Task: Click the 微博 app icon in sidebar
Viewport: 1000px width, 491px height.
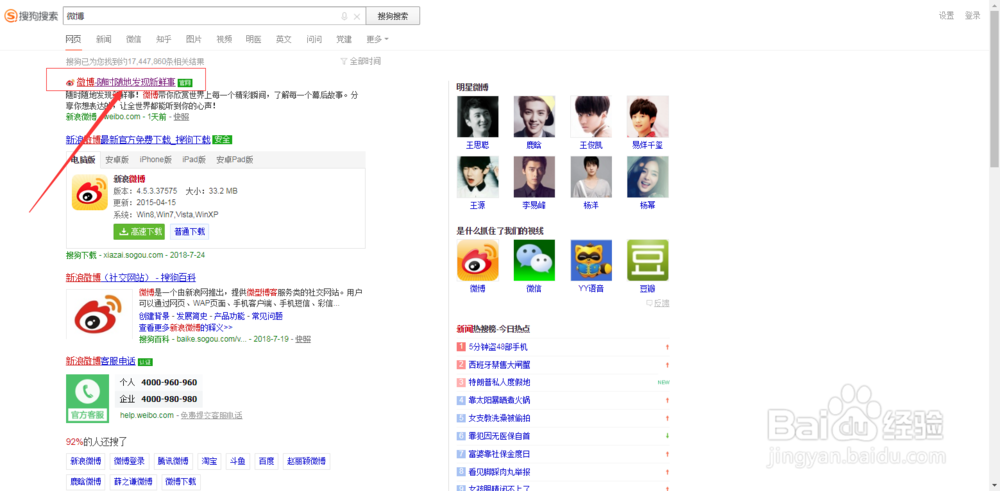Action: pos(478,260)
